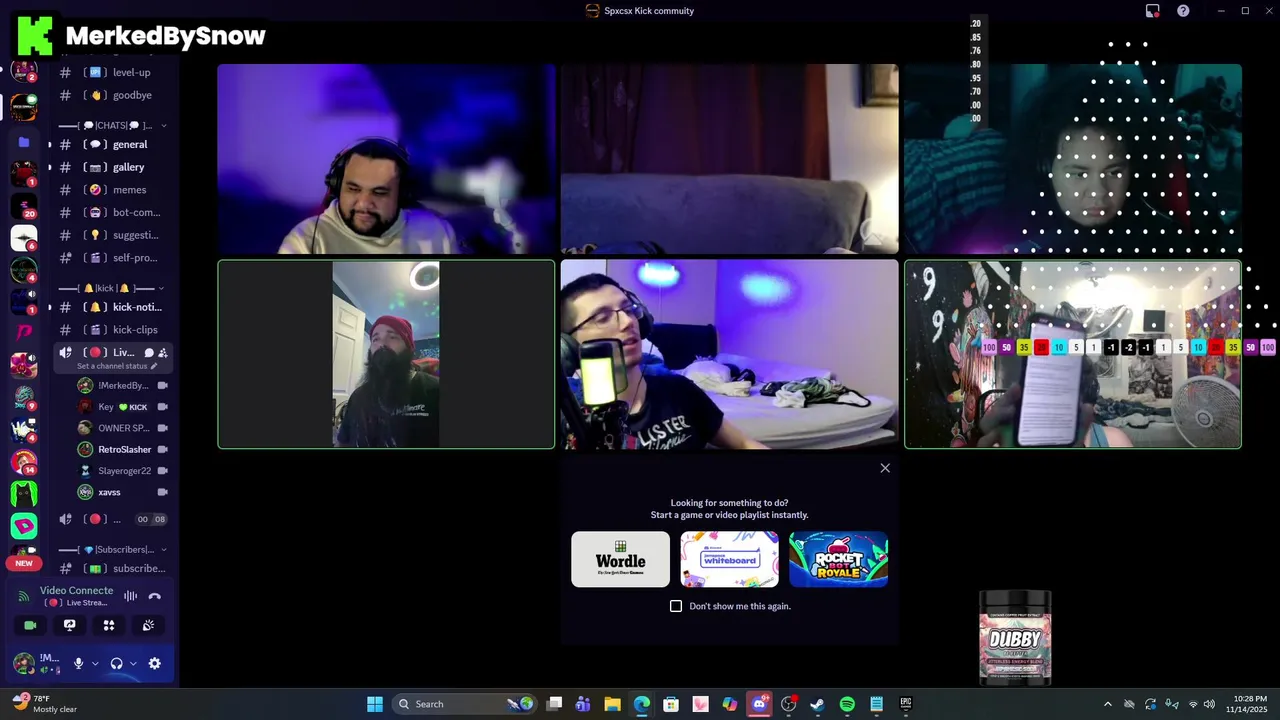This screenshot has width=1280, height=720.
Task: Open the gallery channel
Action: click(112, 167)
